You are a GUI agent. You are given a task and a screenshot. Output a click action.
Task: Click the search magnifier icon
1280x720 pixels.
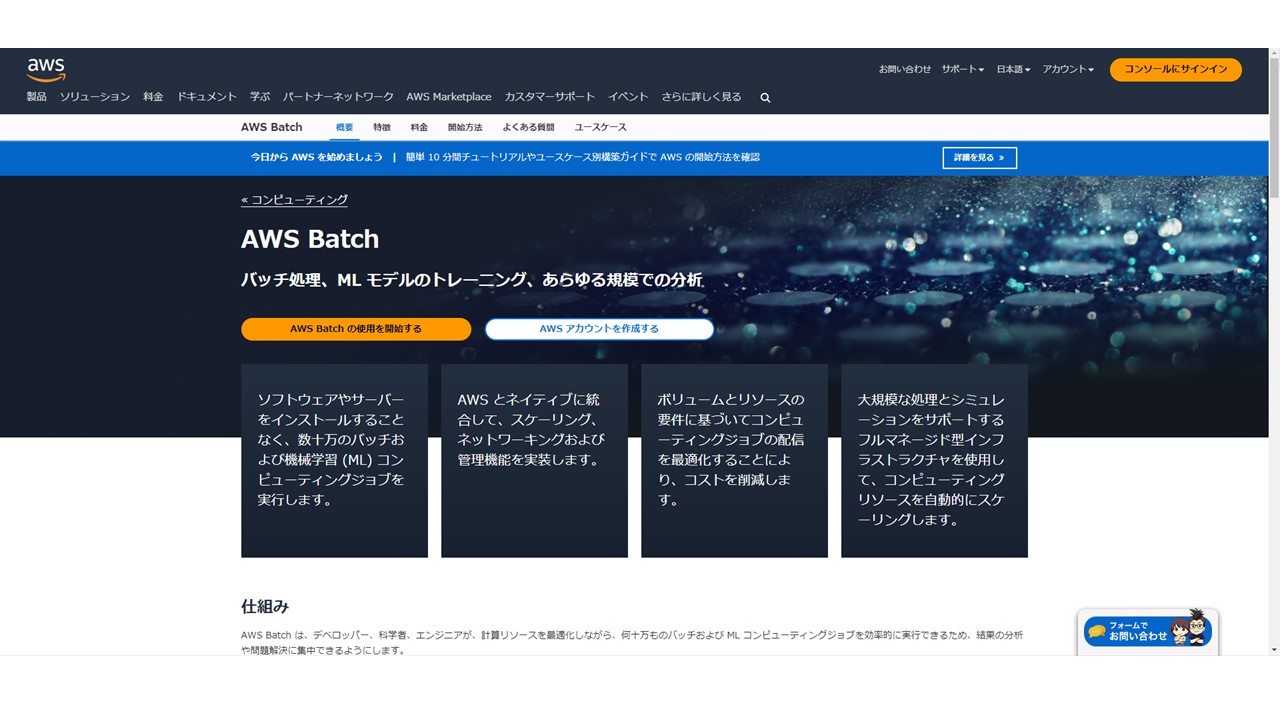click(765, 98)
